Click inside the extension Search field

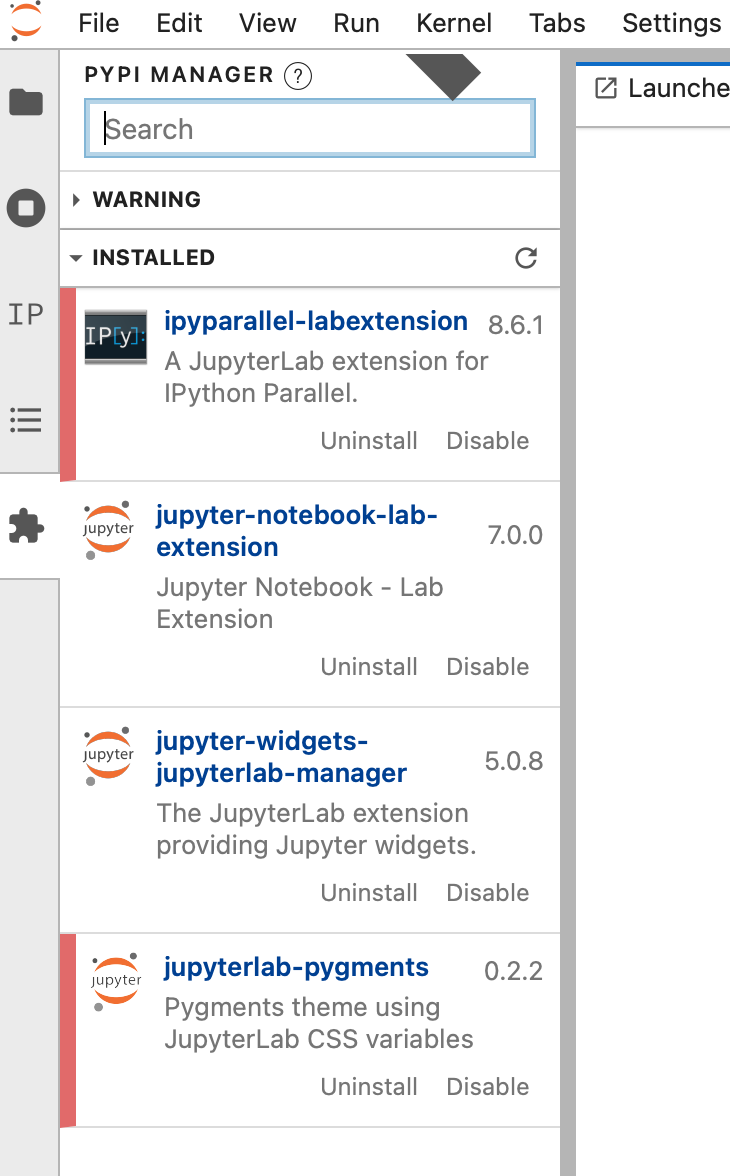309,128
